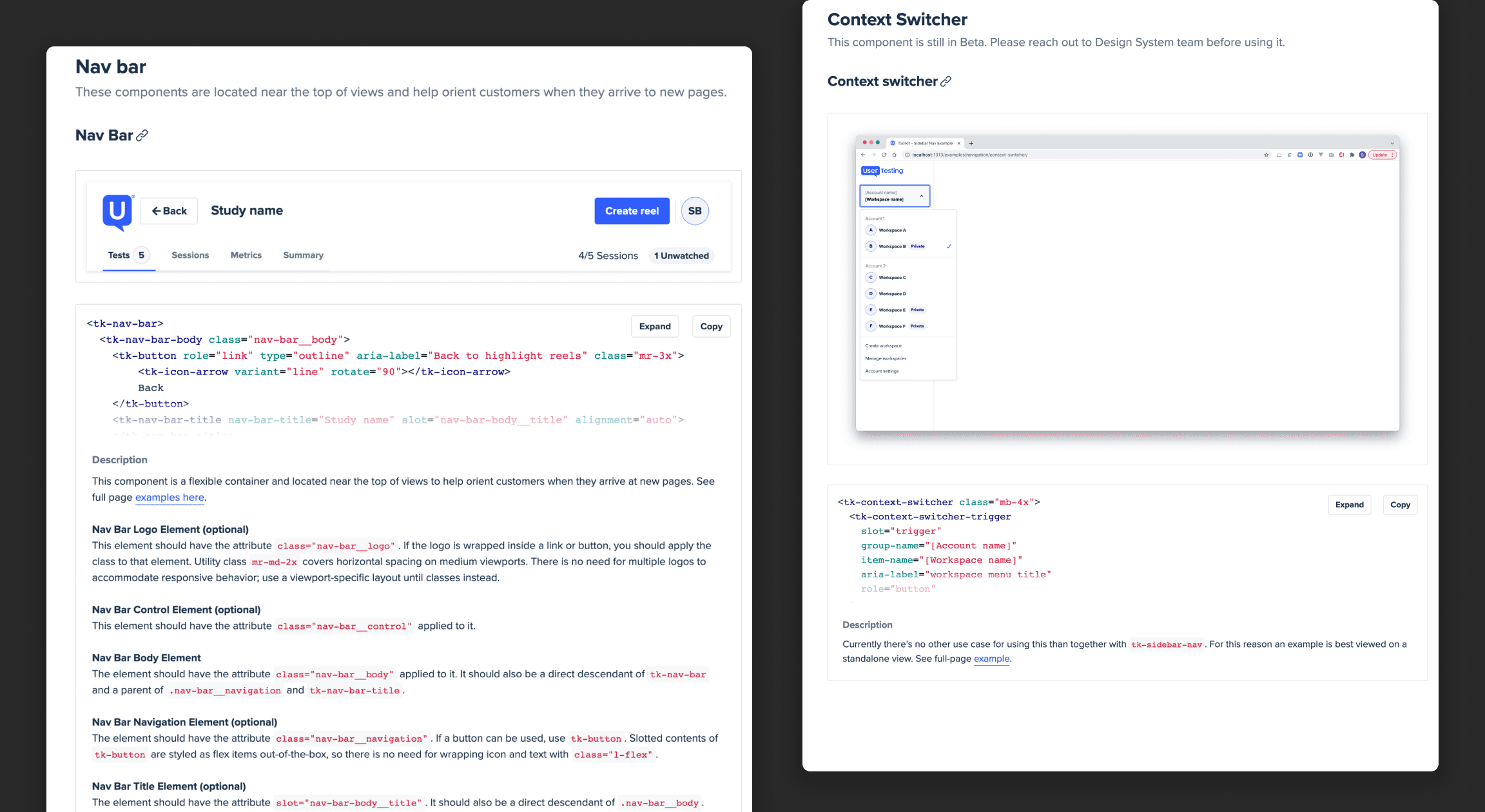This screenshot has width=1485, height=812.
Task: Click the Update button in the browser mockup
Action: (1379, 155)
